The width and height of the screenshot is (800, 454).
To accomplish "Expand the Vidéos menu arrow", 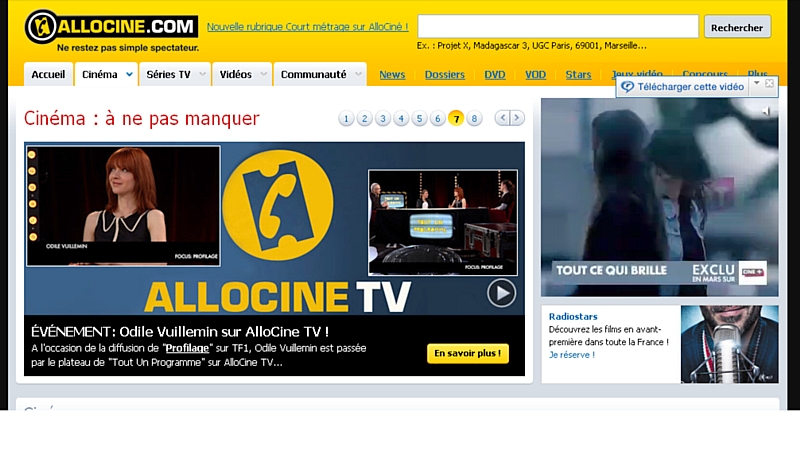I will click(x=264, y=74).
